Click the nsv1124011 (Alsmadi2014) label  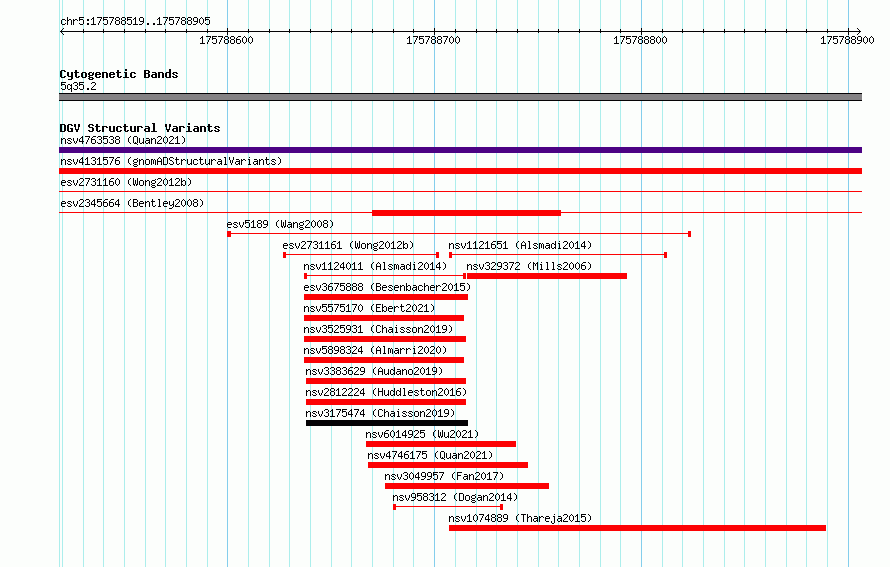[375, 266]
